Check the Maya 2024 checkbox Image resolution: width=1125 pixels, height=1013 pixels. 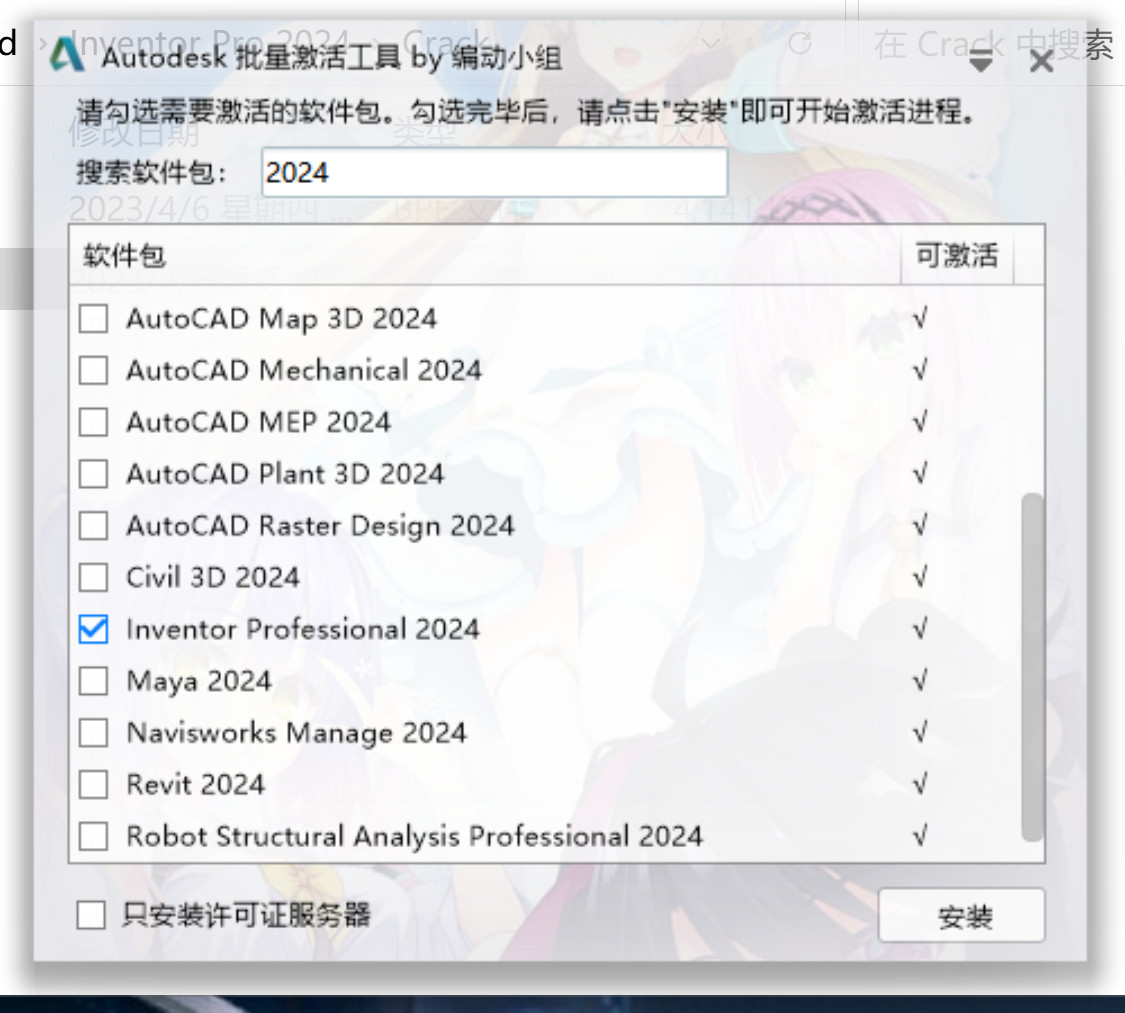[93, 681]
